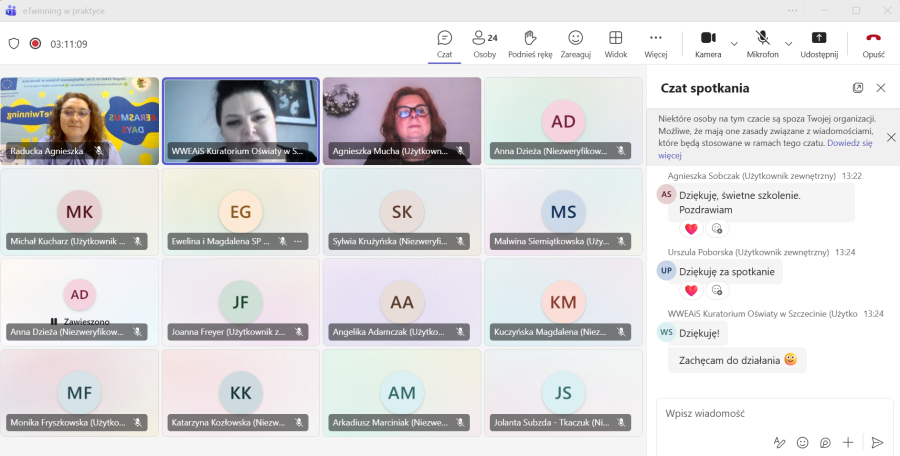Expand the microphone options arrow
Image resolution: width=900 pixels, height=456 pixels.
coord(788,44)
